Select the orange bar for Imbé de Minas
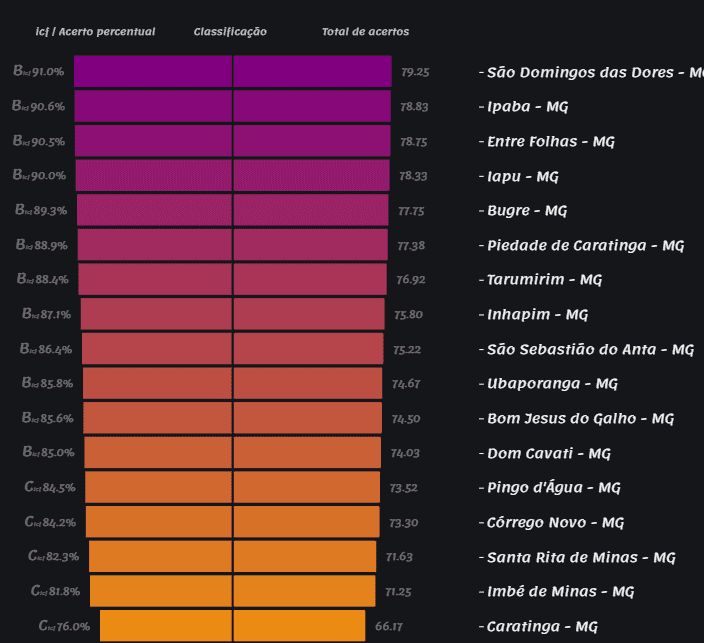Screen dimensions: 704x643 (x=232, y=591)
